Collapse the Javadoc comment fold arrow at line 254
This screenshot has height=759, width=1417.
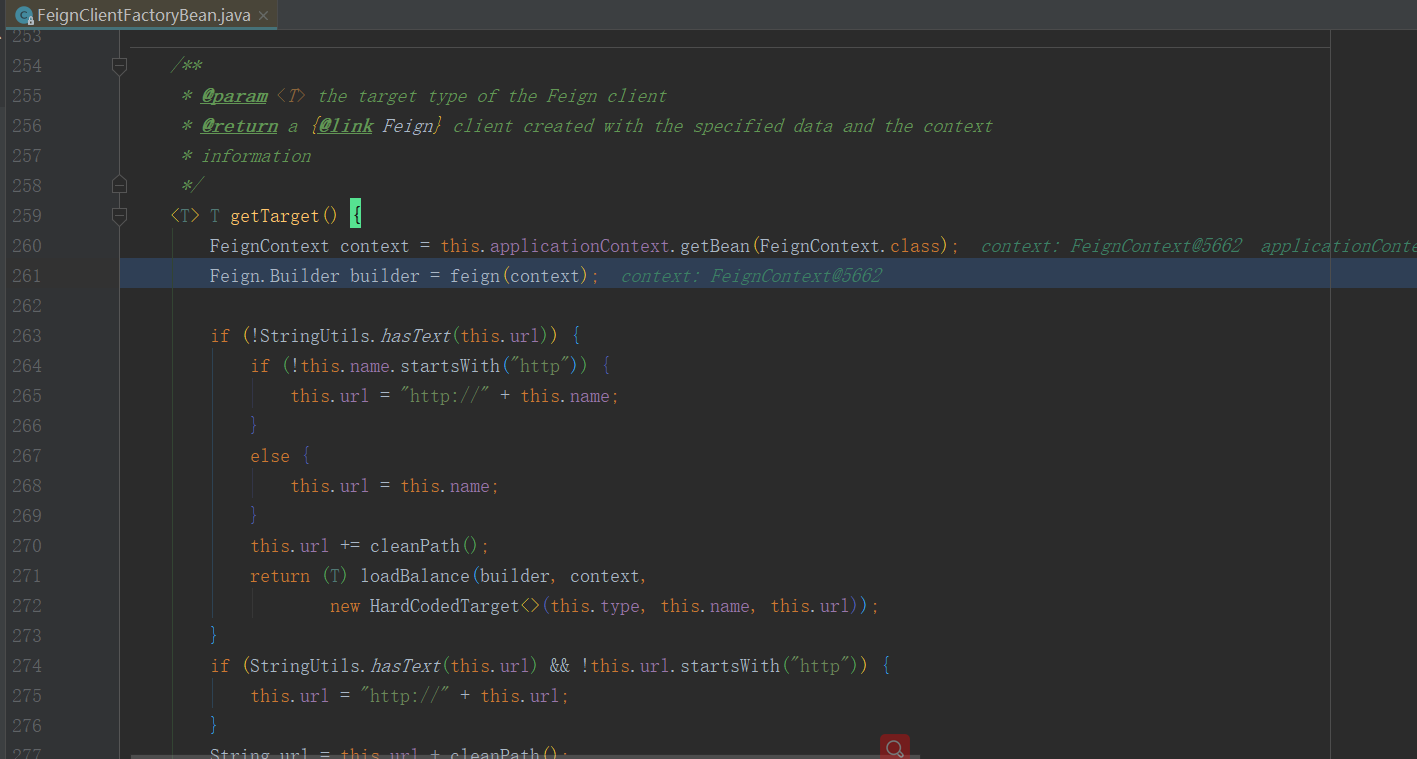(119, 65)
